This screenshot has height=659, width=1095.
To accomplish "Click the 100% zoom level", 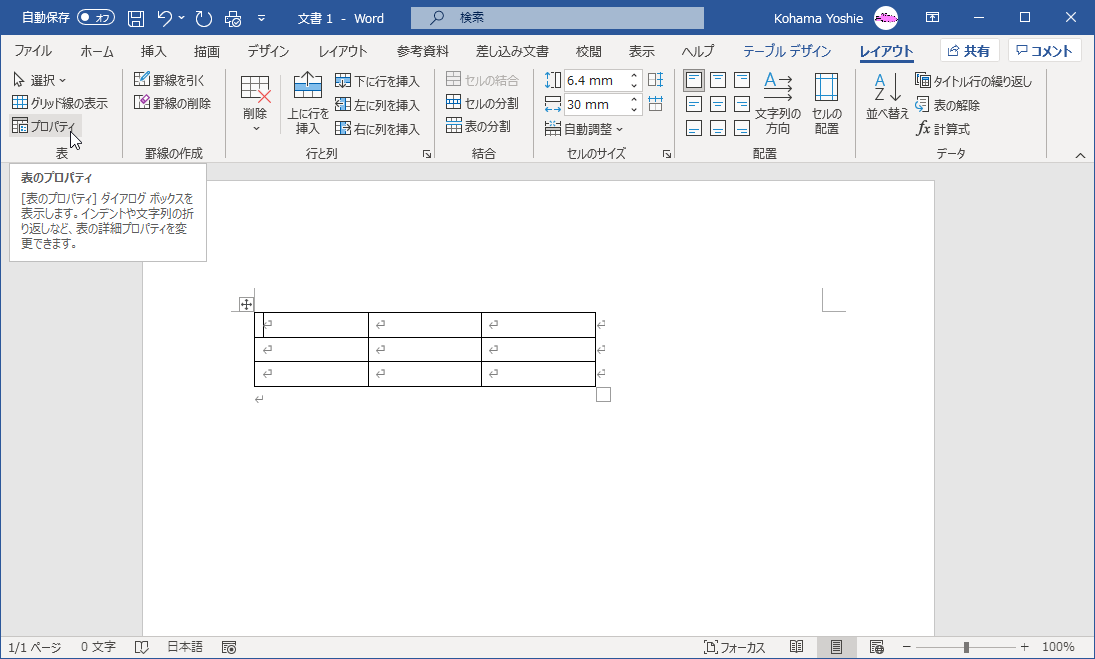I will (1058, 647).
